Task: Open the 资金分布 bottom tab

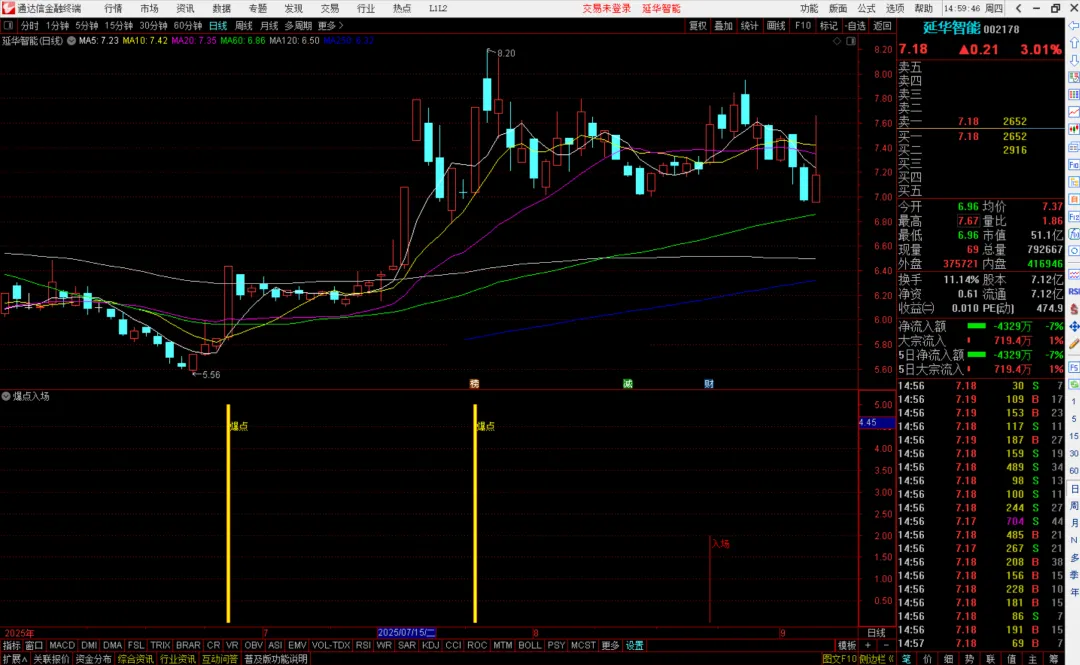Action: point(93,659)
